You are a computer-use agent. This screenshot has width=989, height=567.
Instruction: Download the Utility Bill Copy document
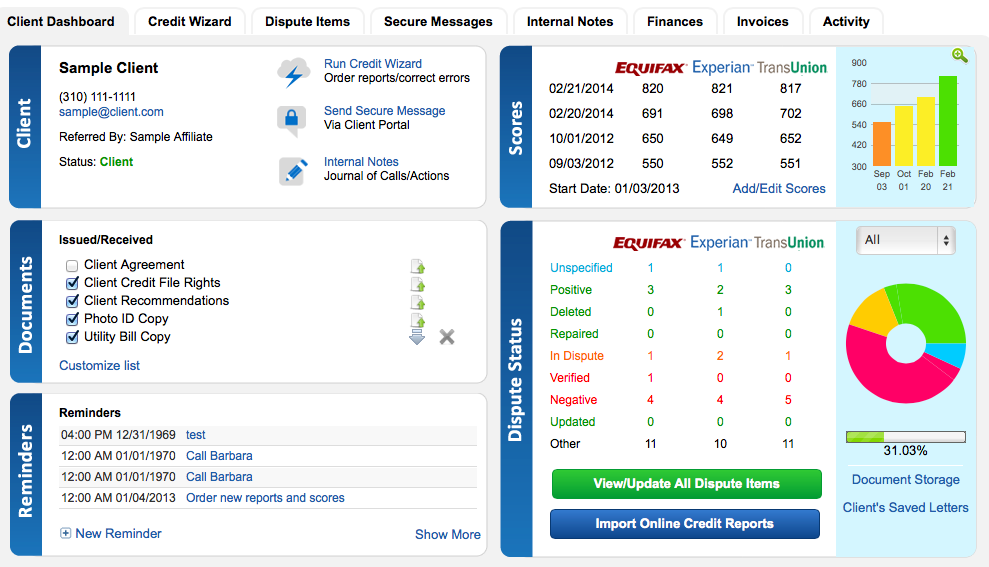417,338
